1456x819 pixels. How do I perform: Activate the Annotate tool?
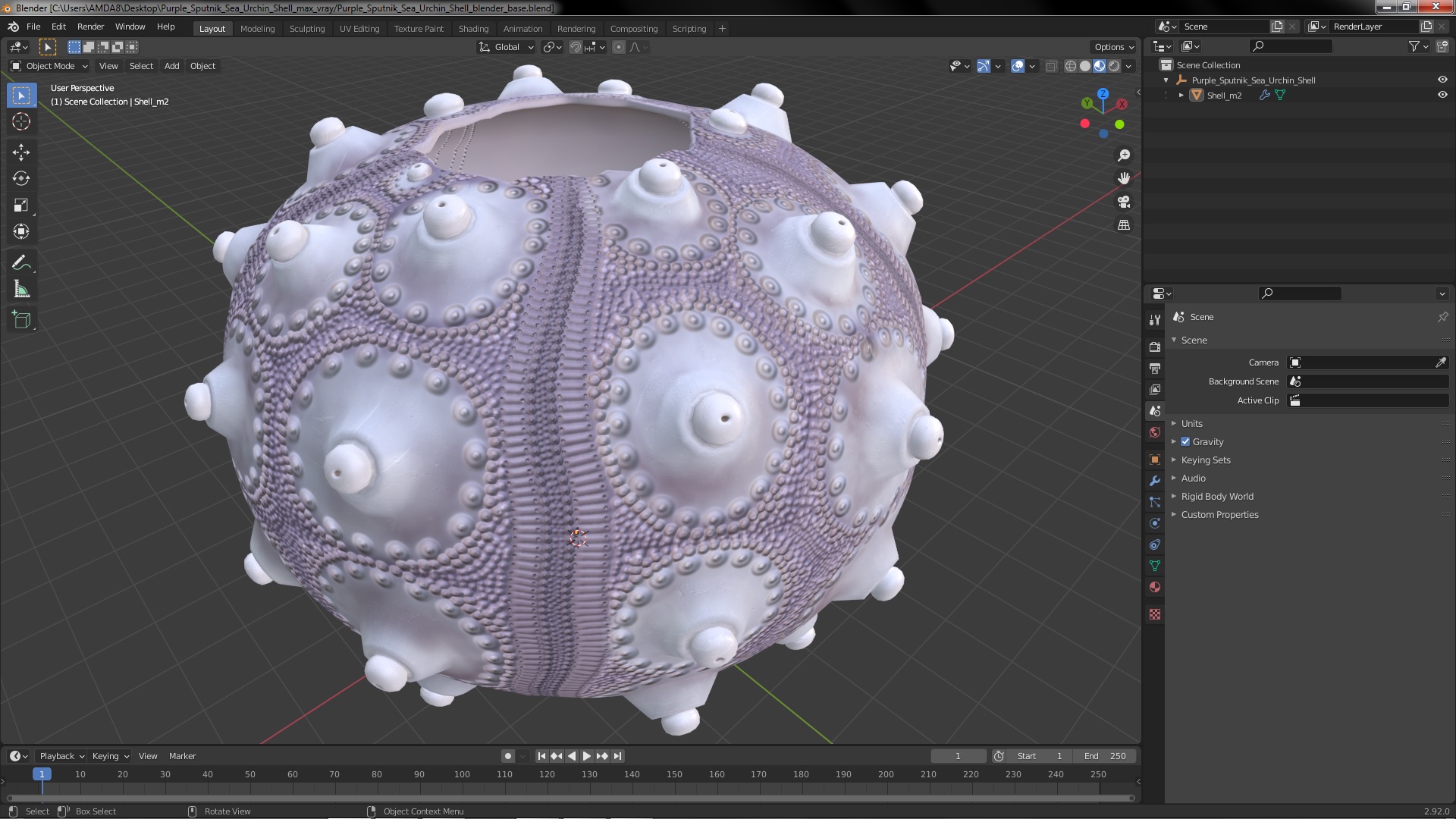(21, 263)
